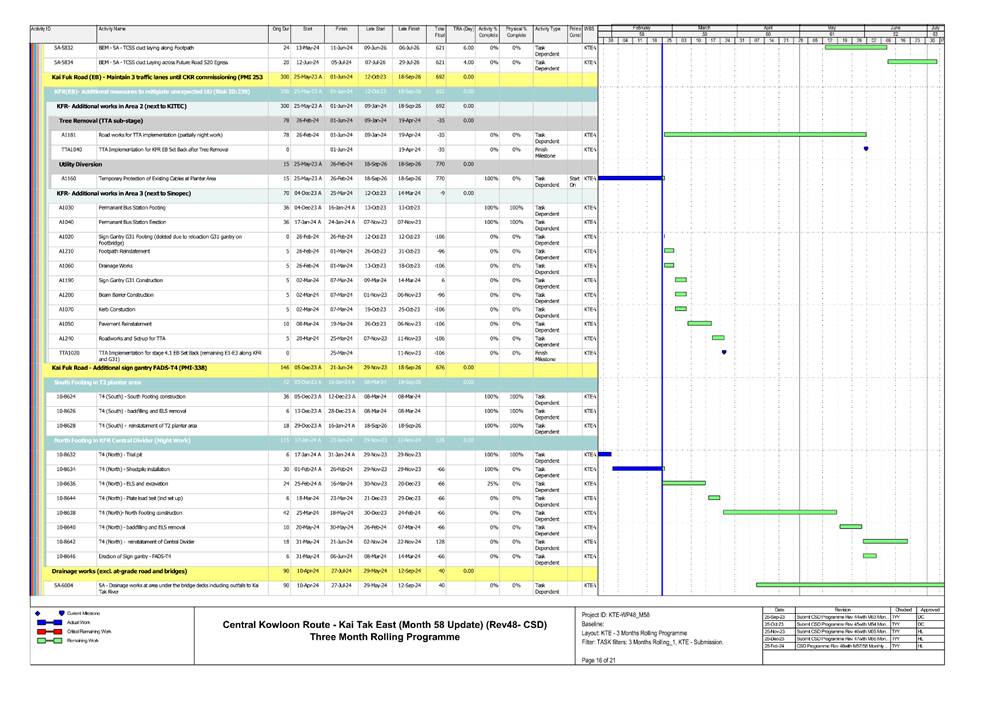Collapse the Utility Diversion group band
The width and height of the screenshot is (1001, 708).
click(x=79, y=163)
